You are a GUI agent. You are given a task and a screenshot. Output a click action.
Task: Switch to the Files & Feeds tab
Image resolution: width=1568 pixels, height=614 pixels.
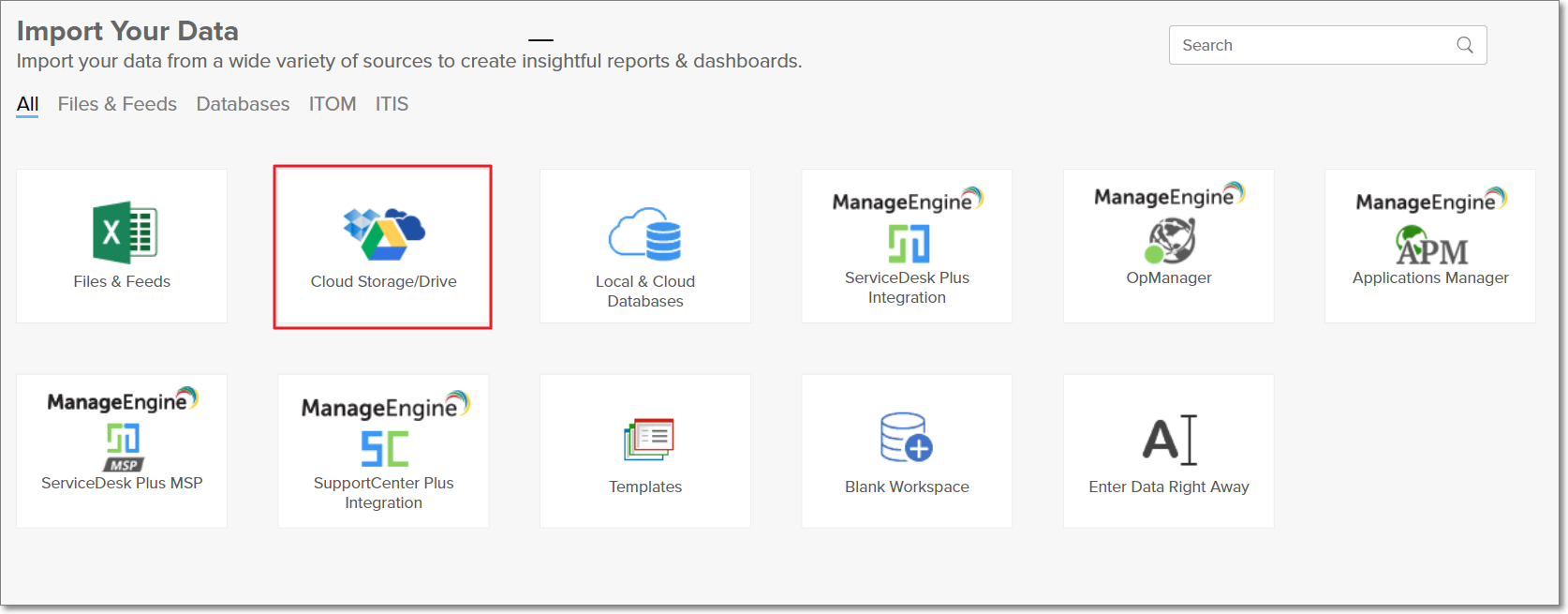[x=117, y=104]
